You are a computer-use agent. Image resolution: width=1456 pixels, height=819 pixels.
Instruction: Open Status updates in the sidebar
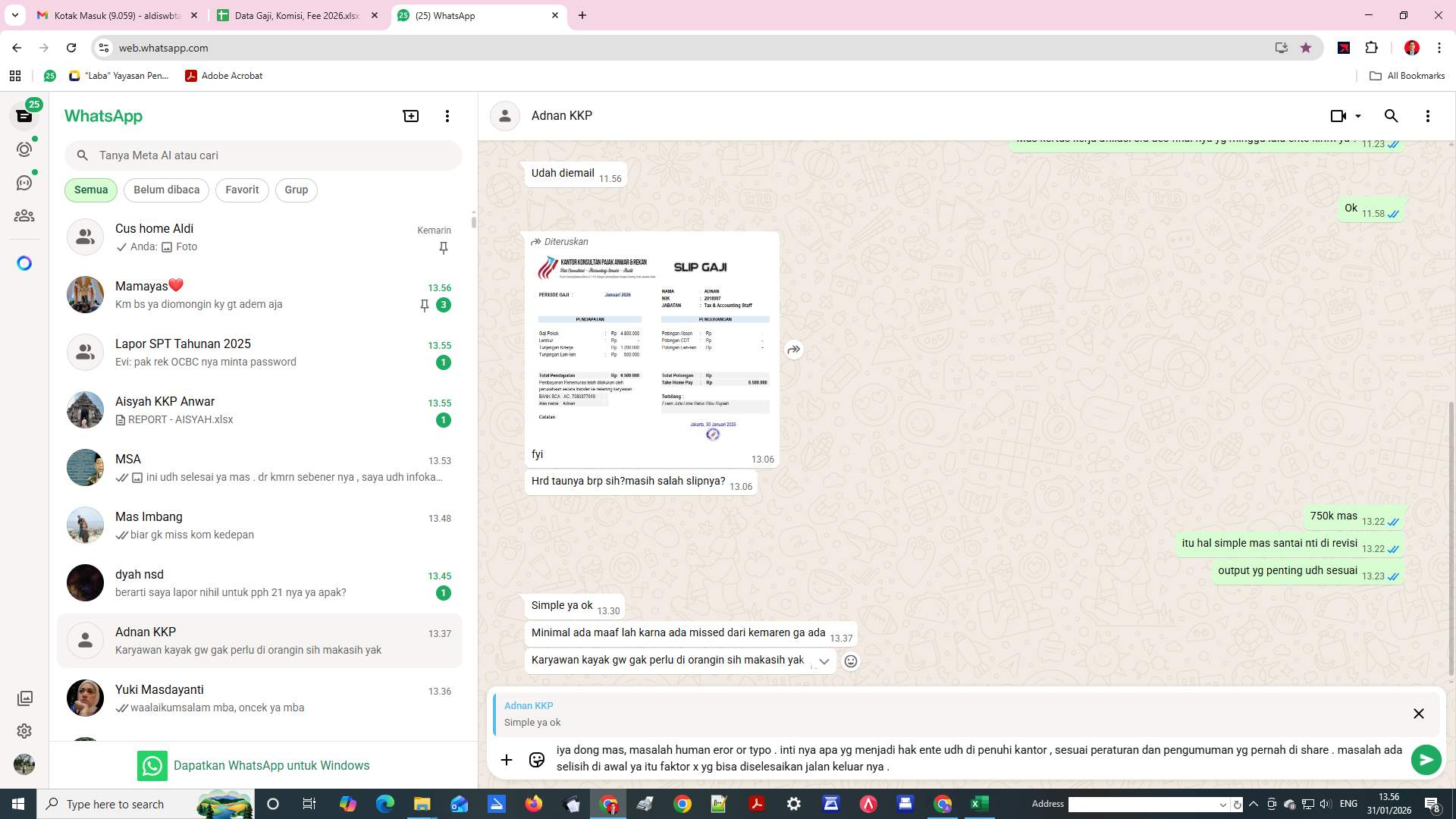pyautogui.click(x=24, y=149)
